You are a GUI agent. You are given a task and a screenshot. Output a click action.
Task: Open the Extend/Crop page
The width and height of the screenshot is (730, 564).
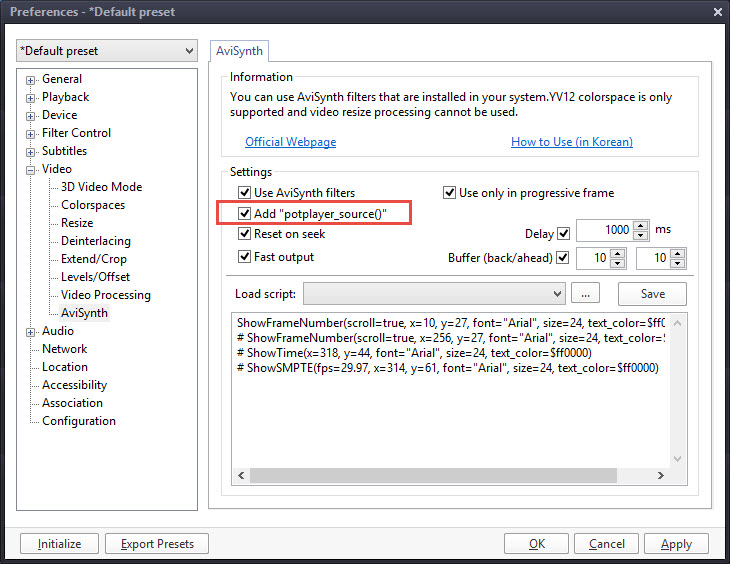(94, 259)
